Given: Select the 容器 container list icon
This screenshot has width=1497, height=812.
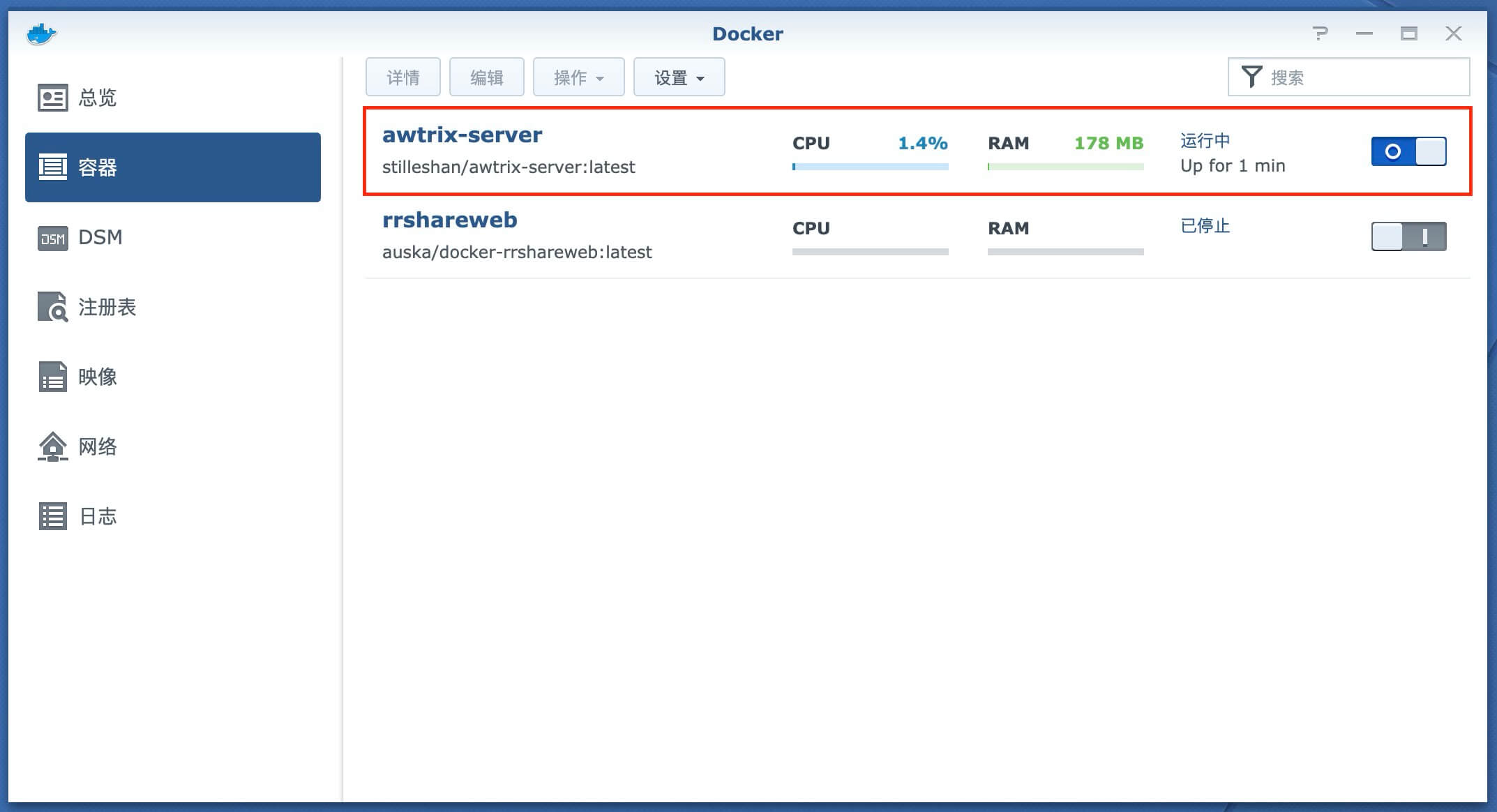Looking at the screenshot, I should pos(52,167).
